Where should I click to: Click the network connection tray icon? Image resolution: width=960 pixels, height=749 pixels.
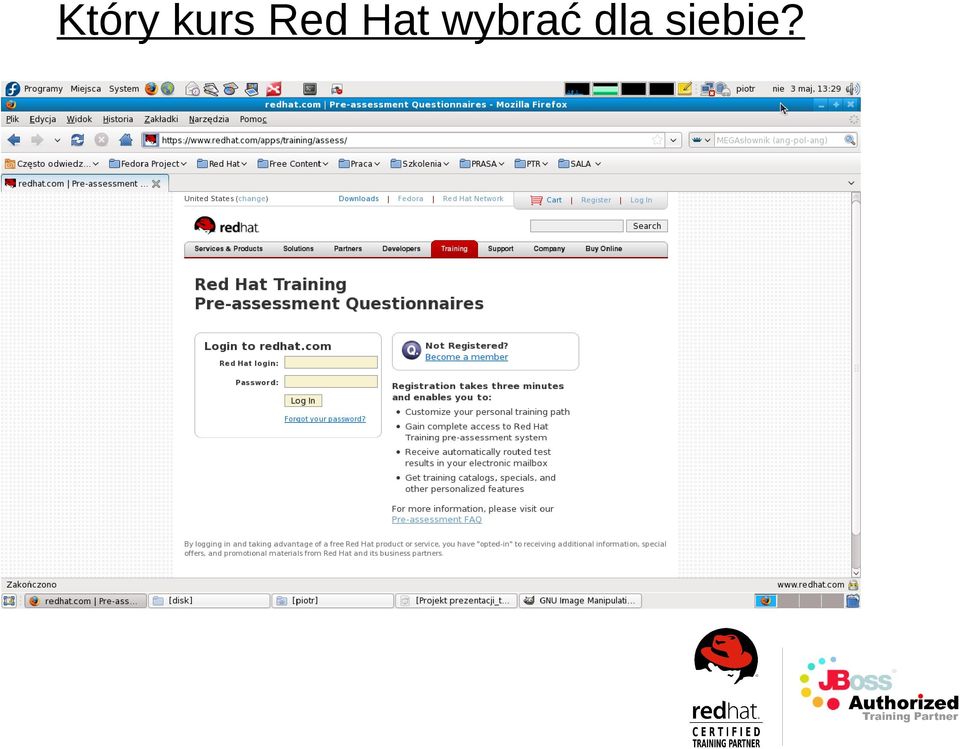coord(708,89)
